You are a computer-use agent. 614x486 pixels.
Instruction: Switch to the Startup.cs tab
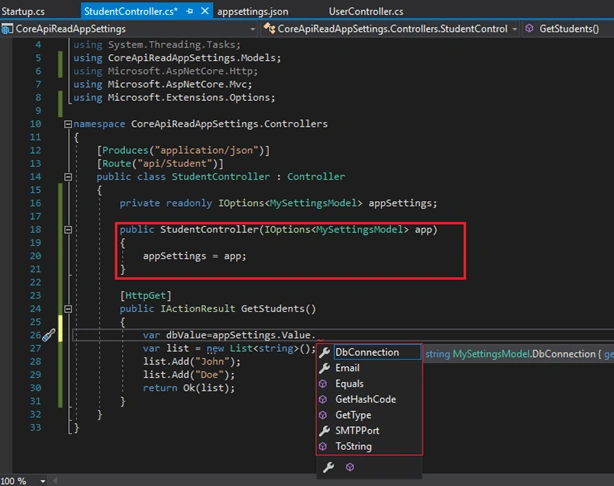tap(23, 11)
